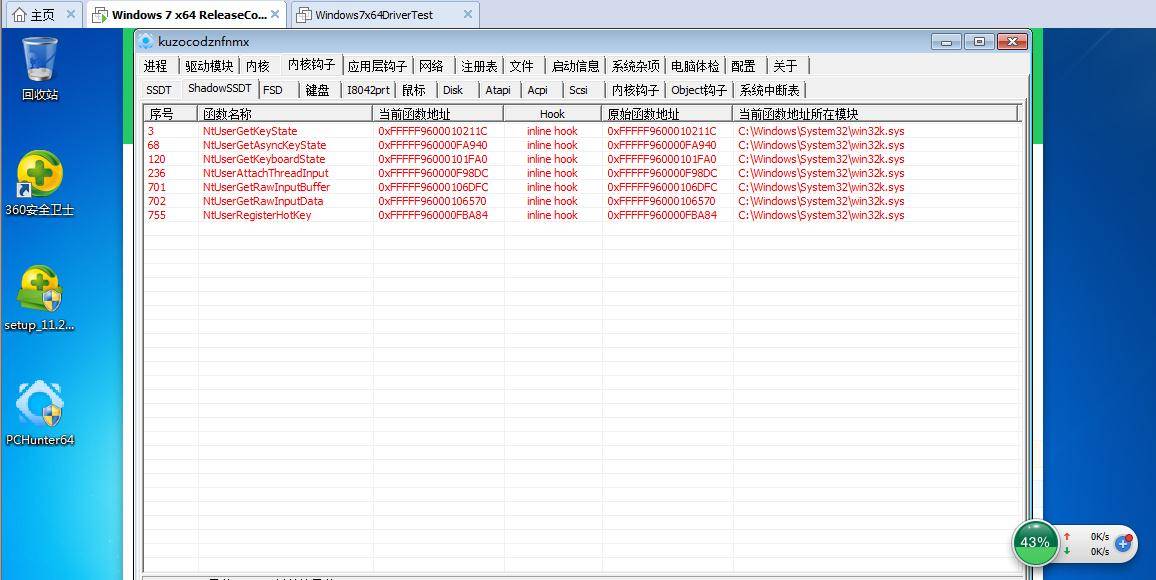This screenshot has width=1156, height=580.
Task: Click the blue plus icon on the speed widget
Action: pyautogui.click(x=1124, y=543)
